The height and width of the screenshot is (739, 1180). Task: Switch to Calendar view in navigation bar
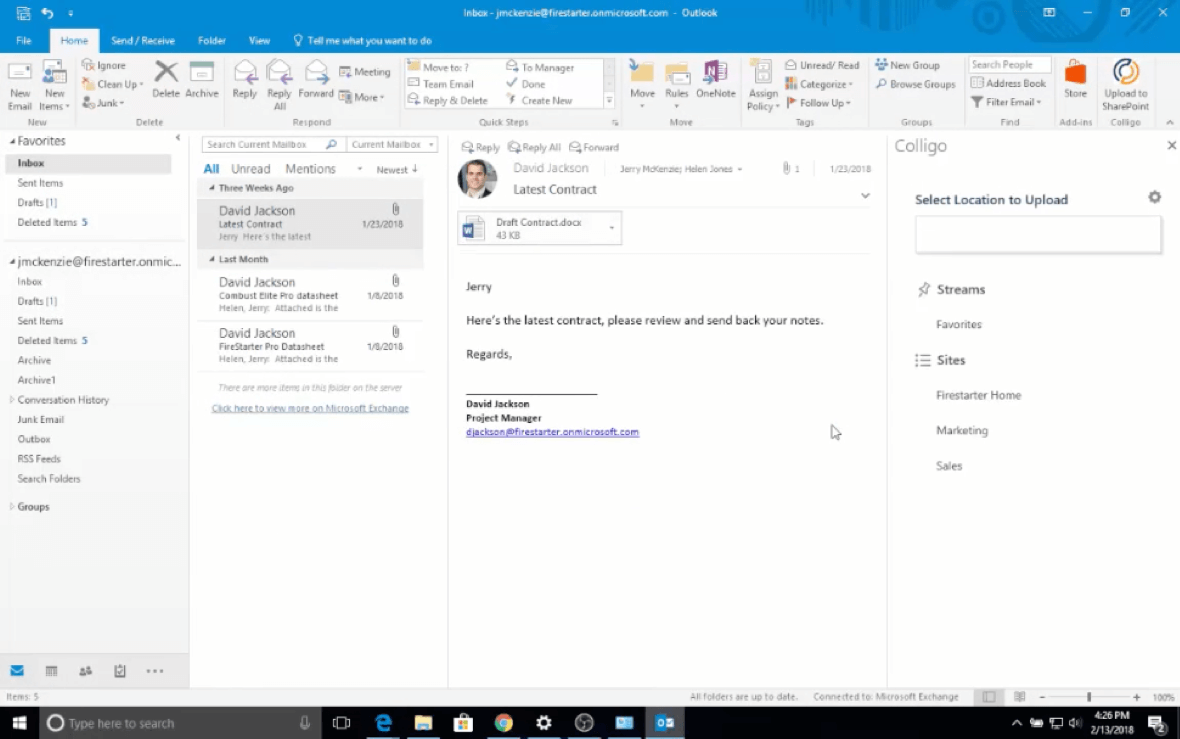pos(51,671)
